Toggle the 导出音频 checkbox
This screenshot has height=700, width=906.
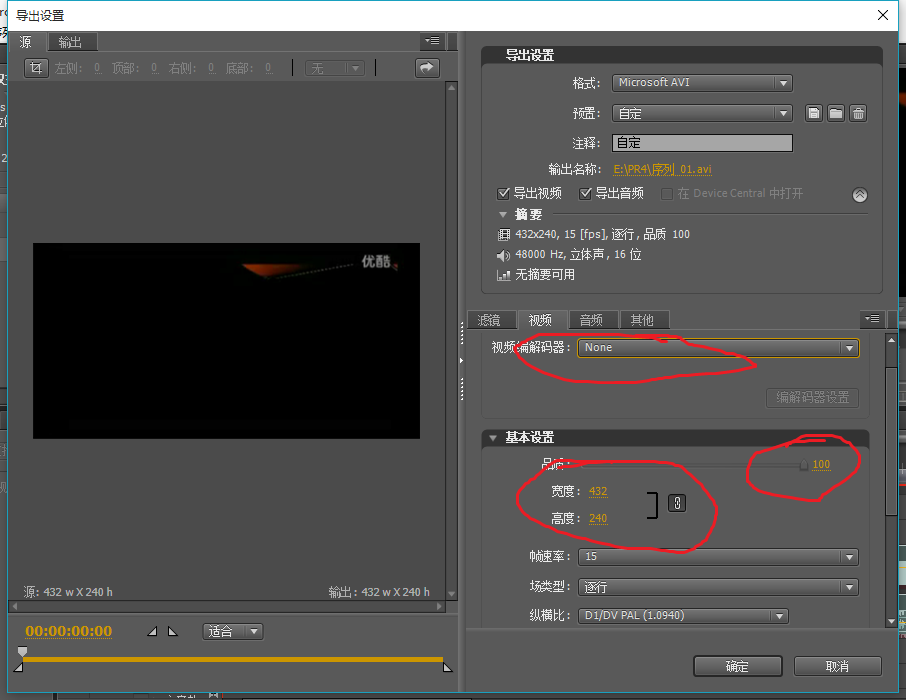point(585,193)
